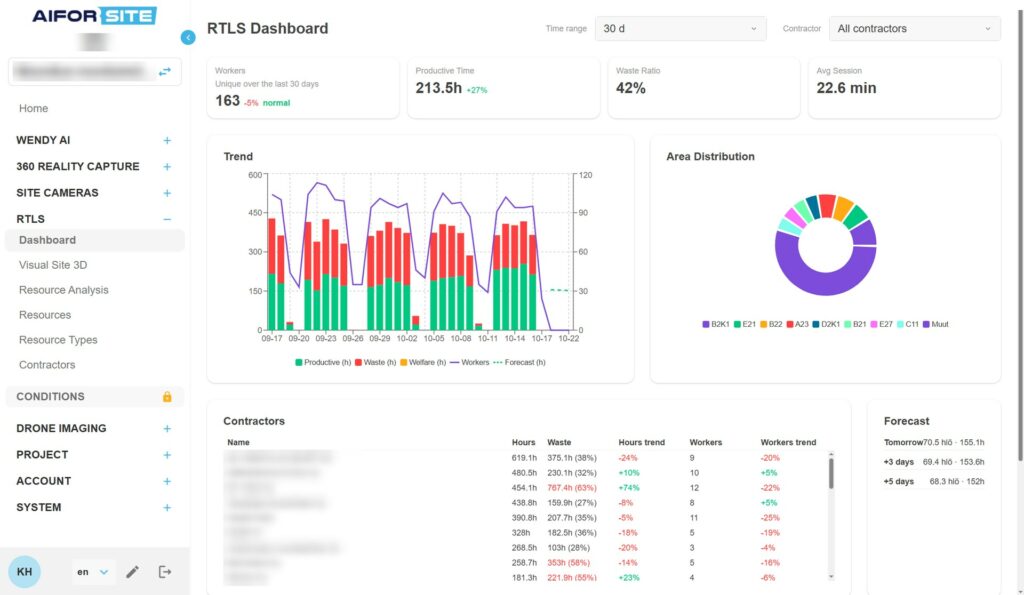Open the KH user avatar

[24, 571]
